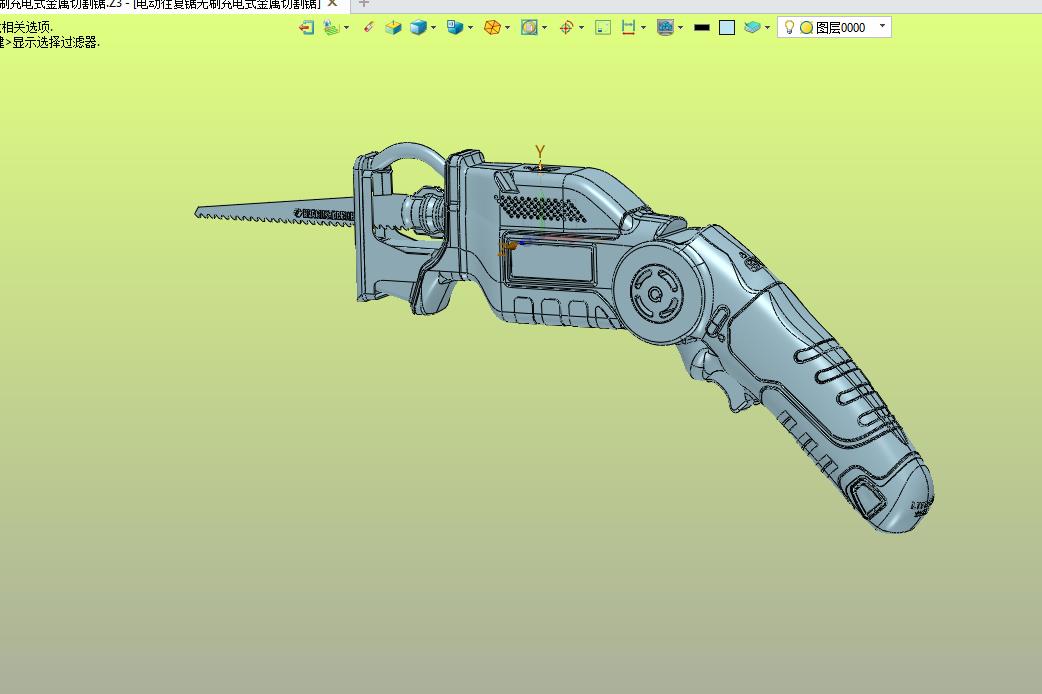Open a new tab with plus button

pos(364,3)
